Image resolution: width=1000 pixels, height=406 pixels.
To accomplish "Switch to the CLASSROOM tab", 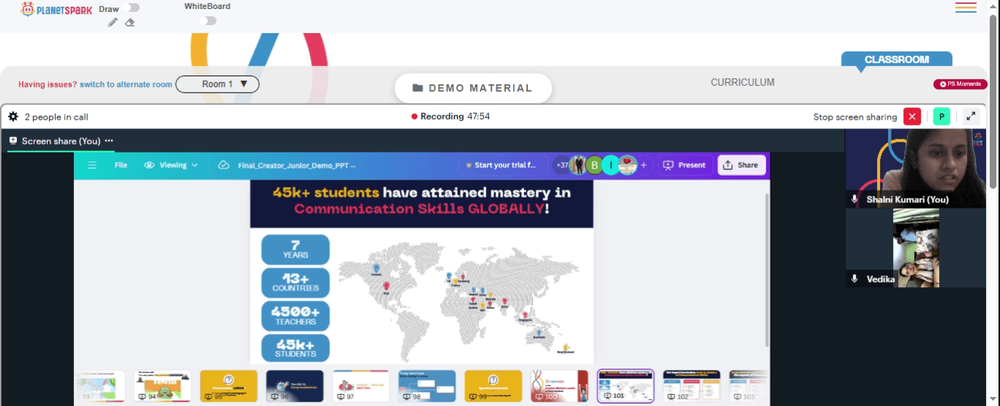I will click(x=897, y=59).
